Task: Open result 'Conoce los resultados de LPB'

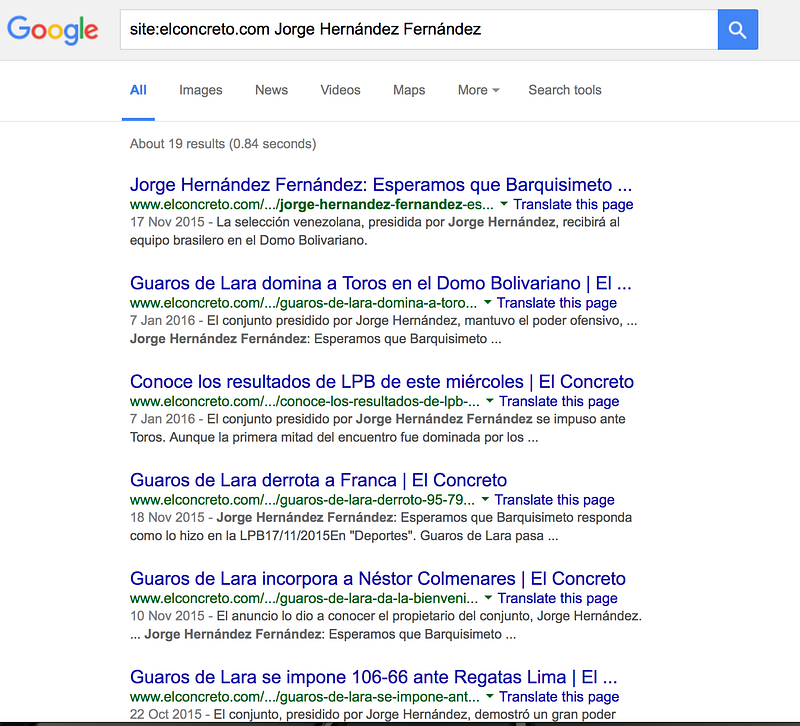Action: coord(382,382)
